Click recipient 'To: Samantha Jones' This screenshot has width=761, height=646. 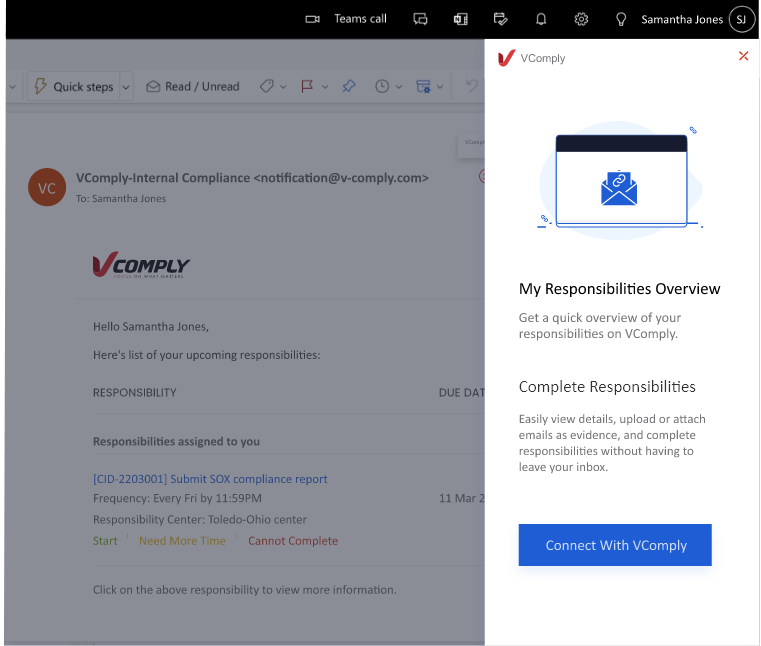tap(121, 199)
